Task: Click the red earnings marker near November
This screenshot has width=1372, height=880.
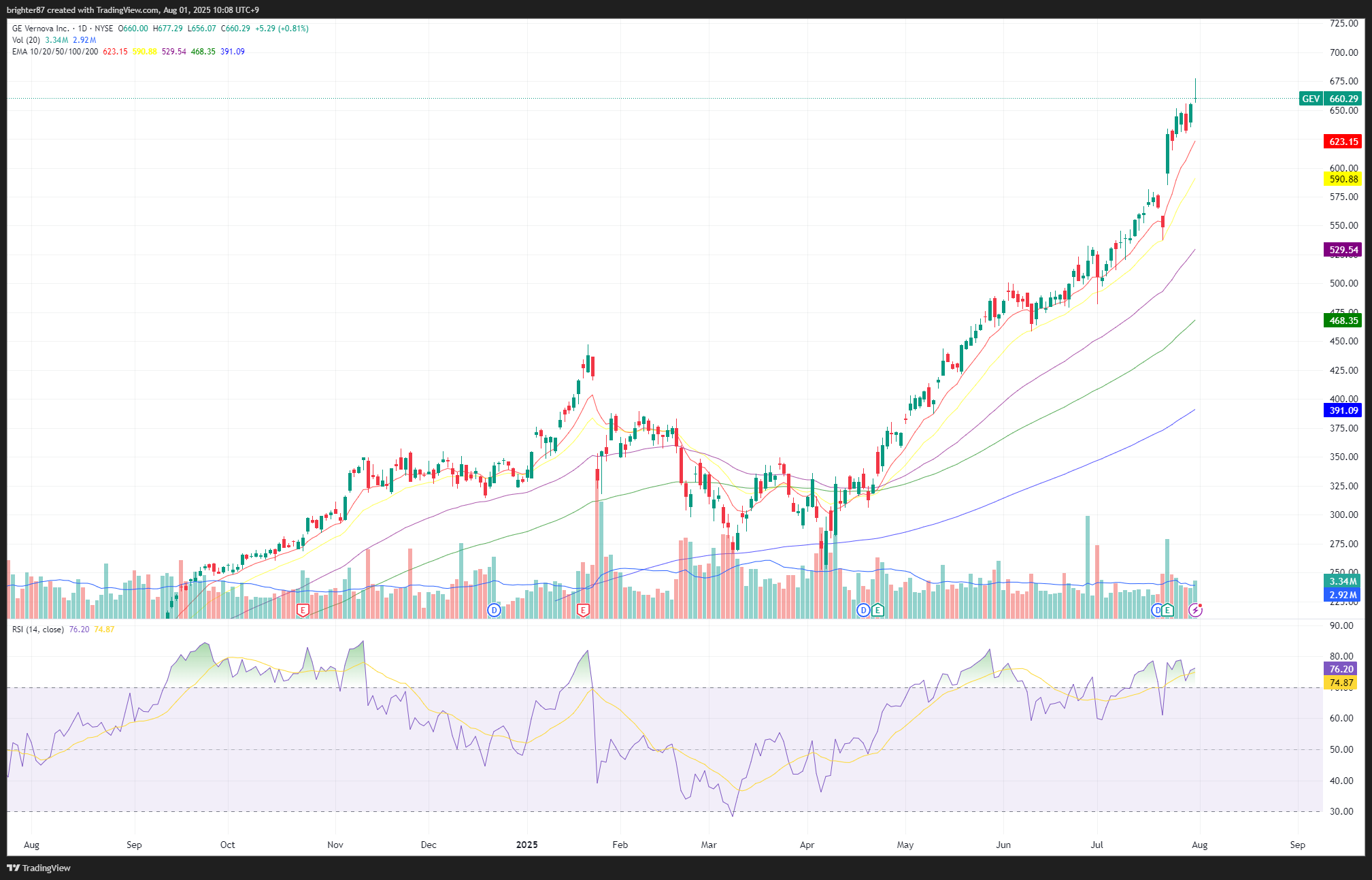Action: pos(303,610)
